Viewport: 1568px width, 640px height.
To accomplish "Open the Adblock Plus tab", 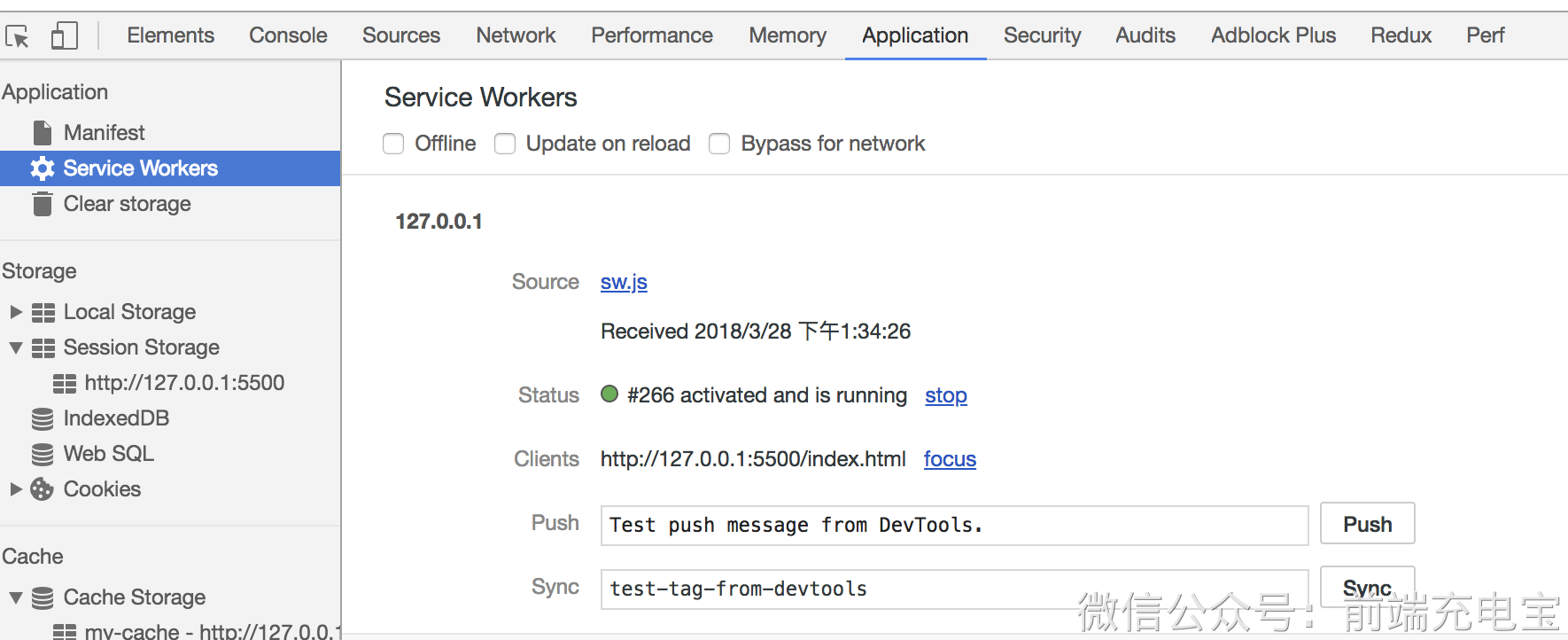I will coord(1273,35).
